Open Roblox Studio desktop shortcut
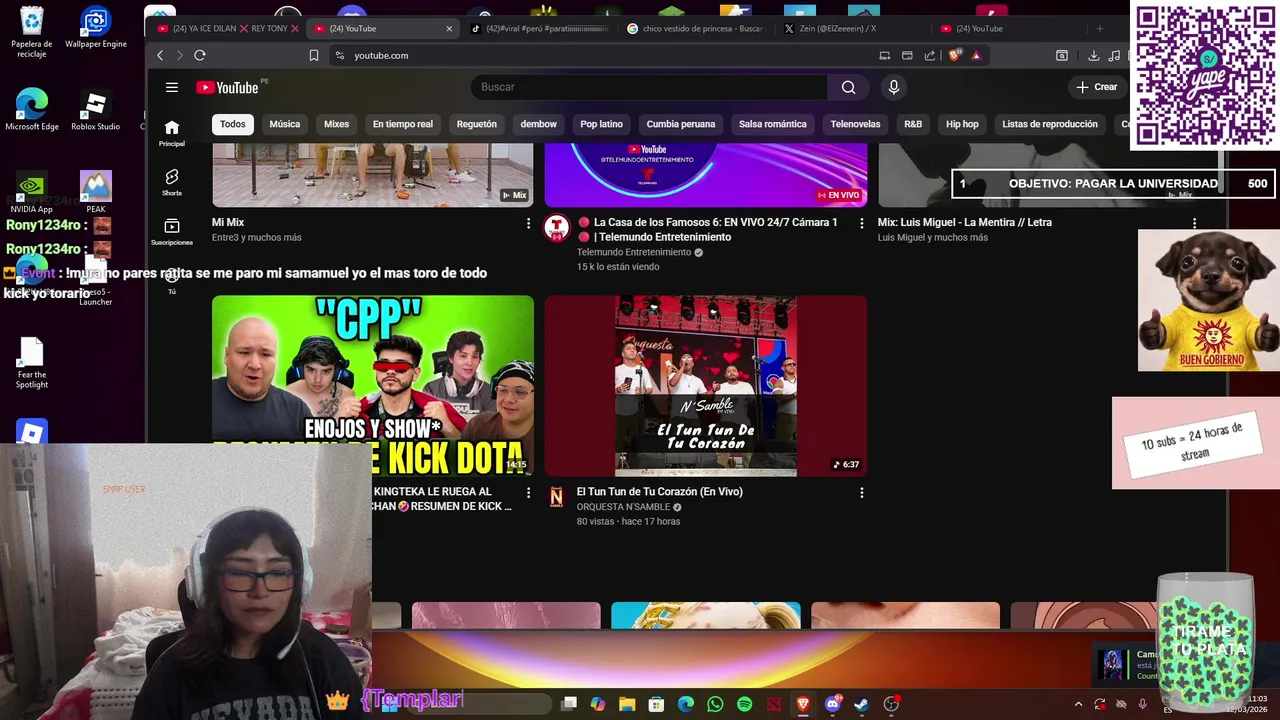The width and height of the screenshot is (1280, 720). (95, 111)
